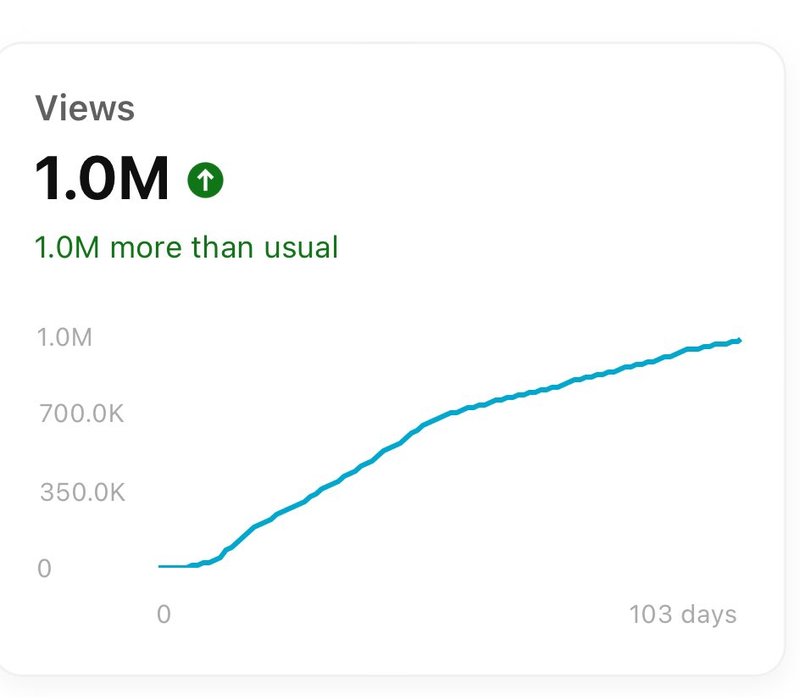Click the end point of the views line

pos(738,341)
